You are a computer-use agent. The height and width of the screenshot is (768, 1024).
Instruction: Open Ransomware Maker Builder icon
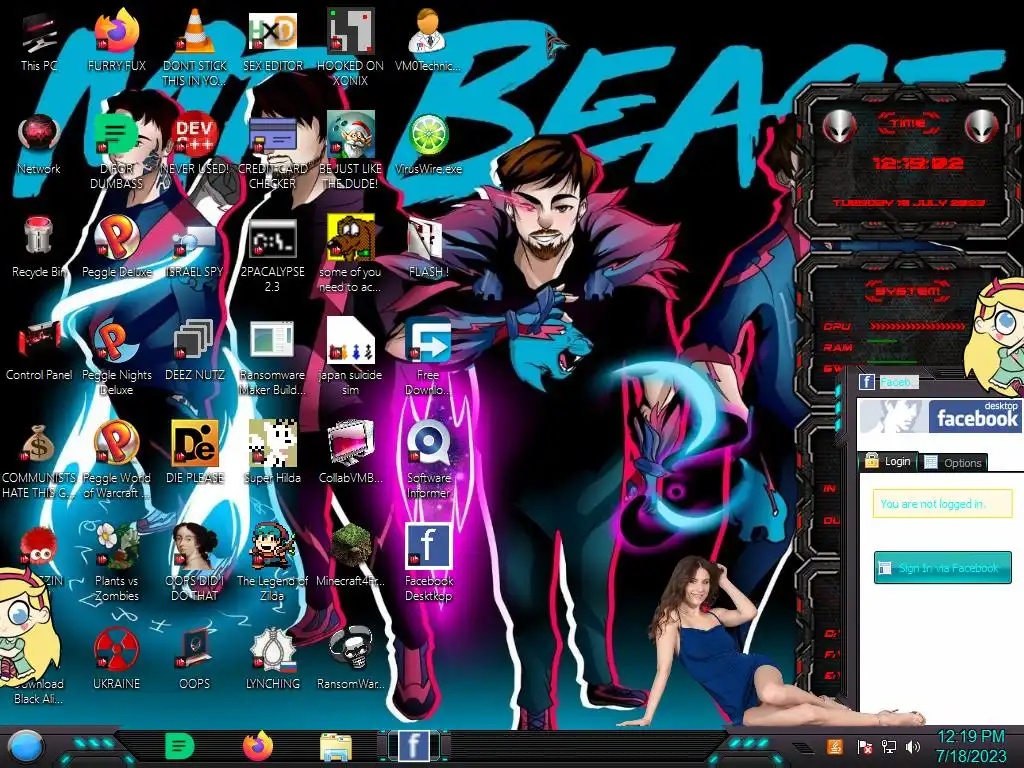tap(272, 341)
